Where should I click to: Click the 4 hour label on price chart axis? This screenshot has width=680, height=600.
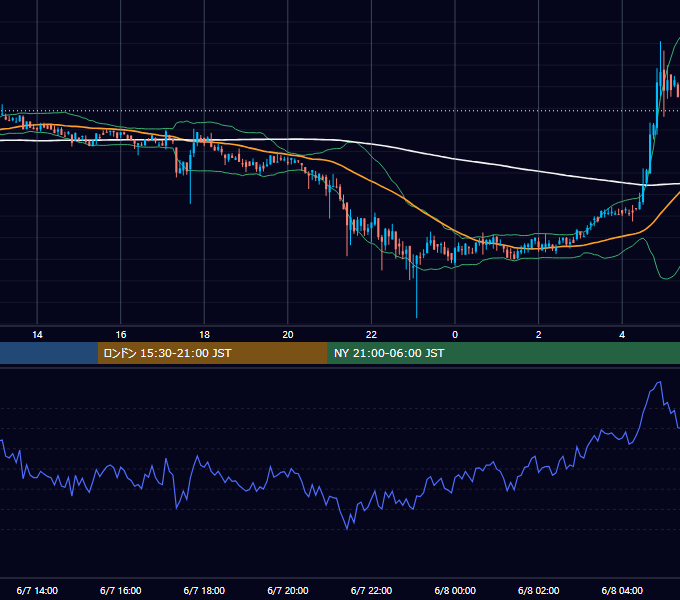[x=622, y=335]
